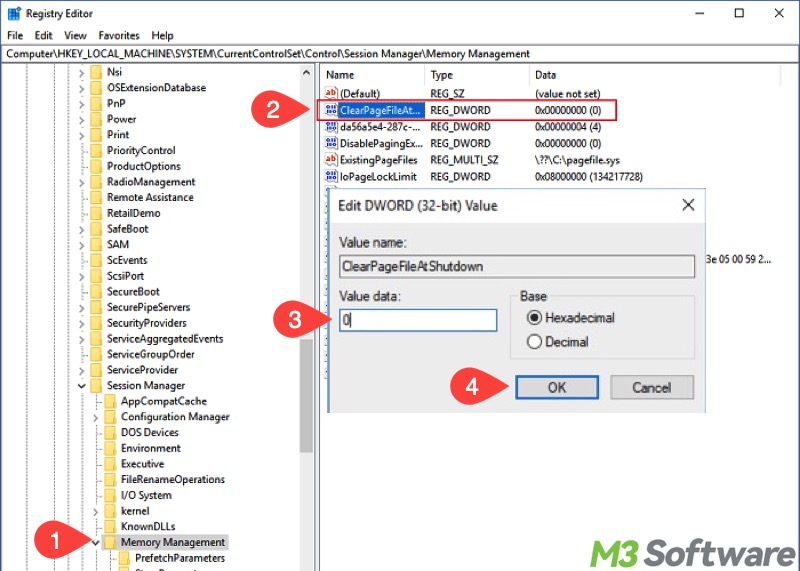Click the ExistingPageFiles multi-string value icon

[x=332, y=160]
